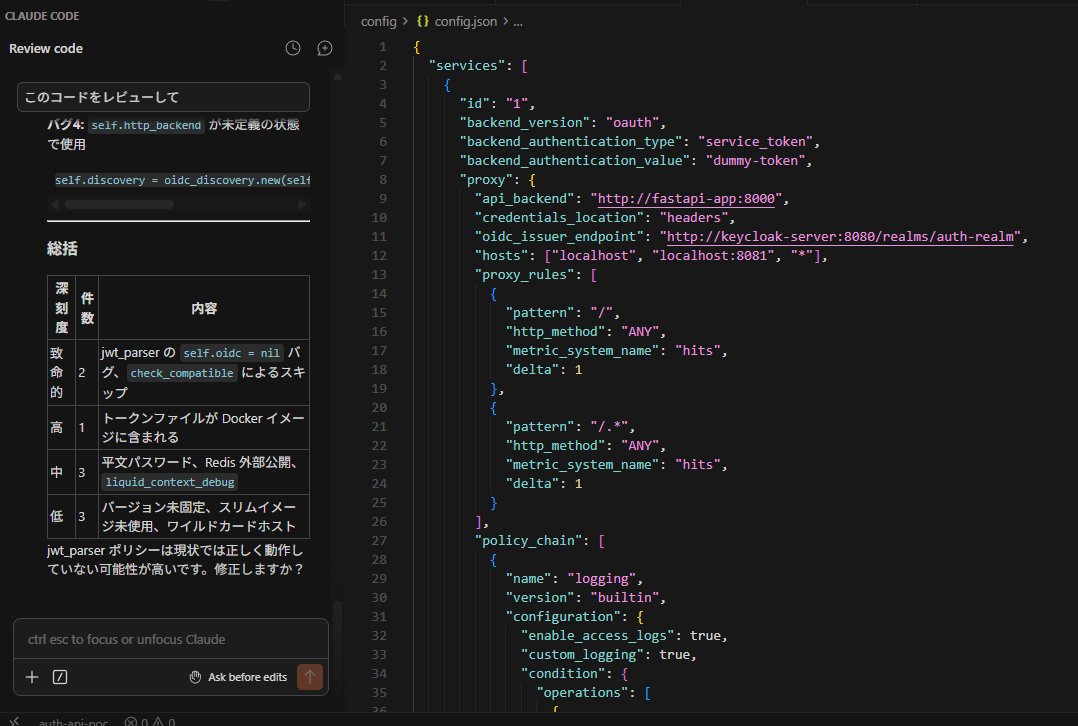This screenshot has width=1078, height=726.
Task: Click the "backend_version" key
Action: (x=525, y=122)
